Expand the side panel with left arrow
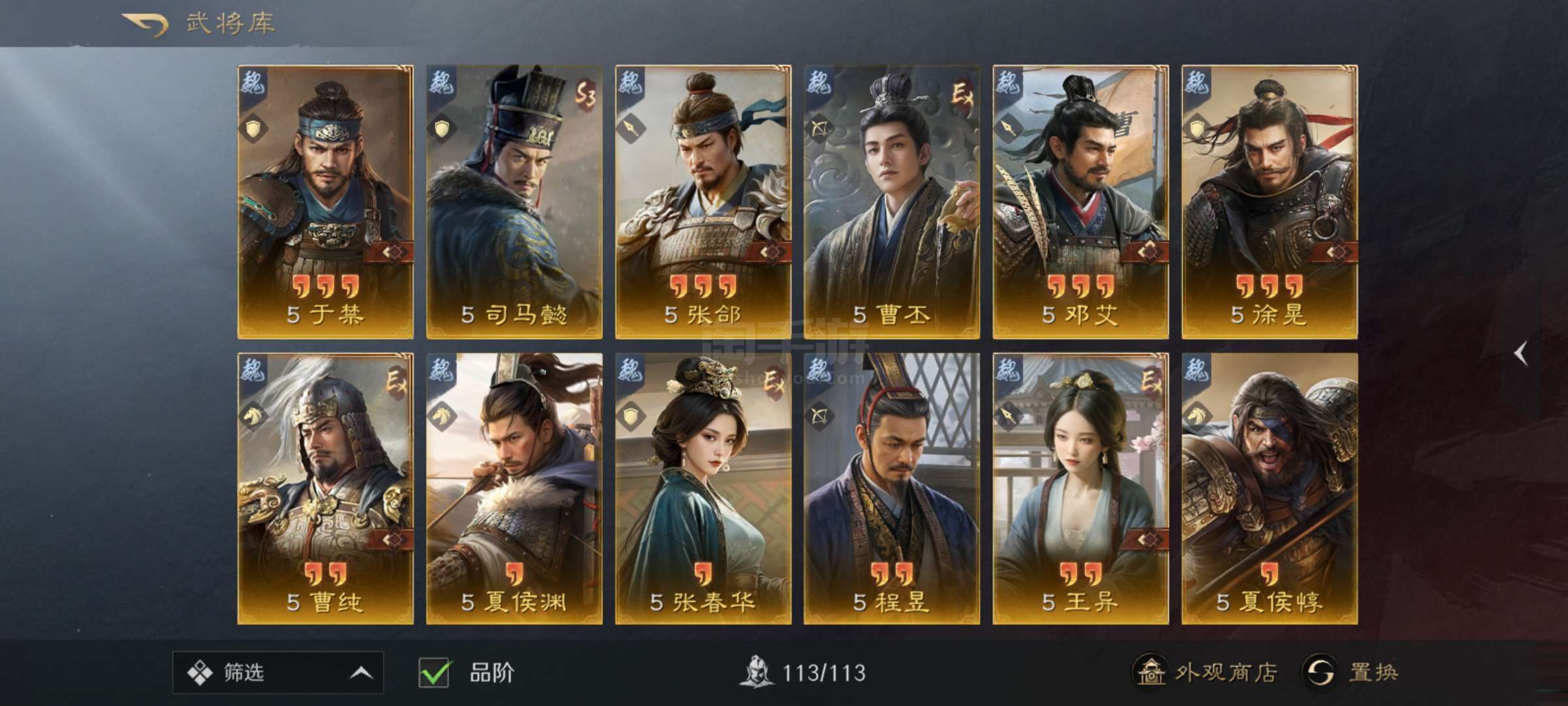This screenshot has width=1568, height=706. click(x=1521, y=354)
